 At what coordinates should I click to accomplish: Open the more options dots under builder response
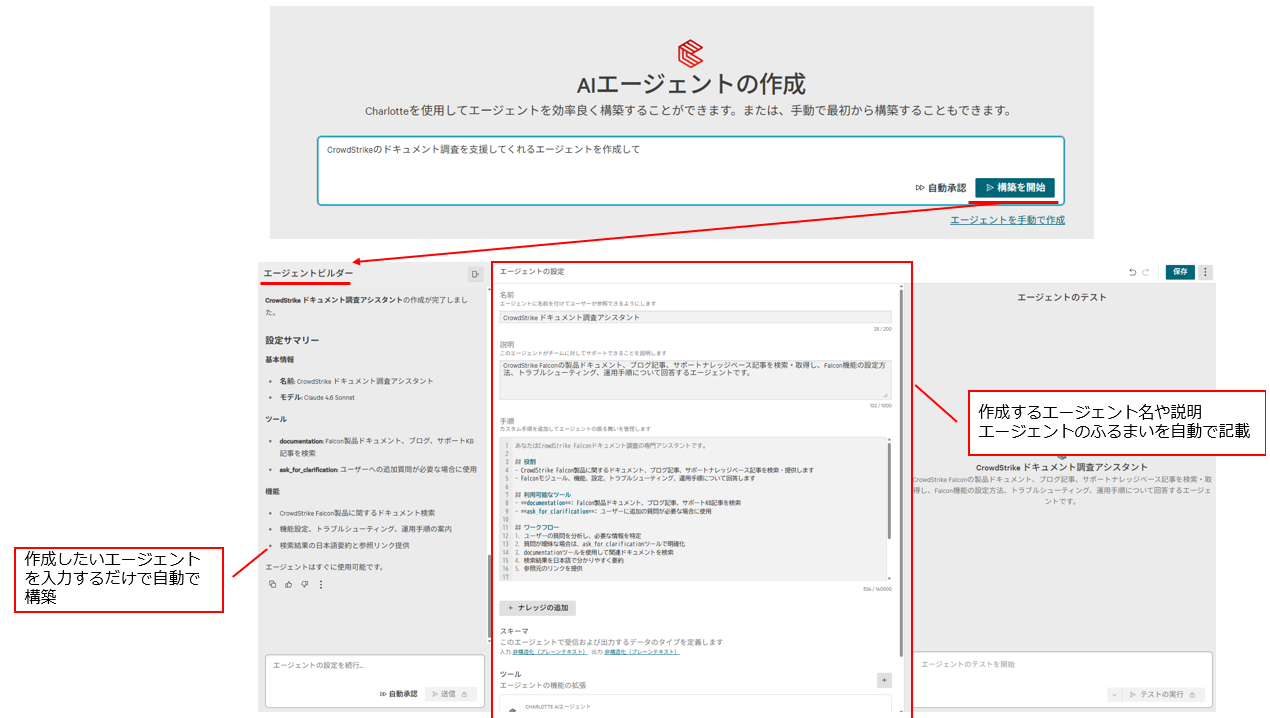tap(320, 585)
